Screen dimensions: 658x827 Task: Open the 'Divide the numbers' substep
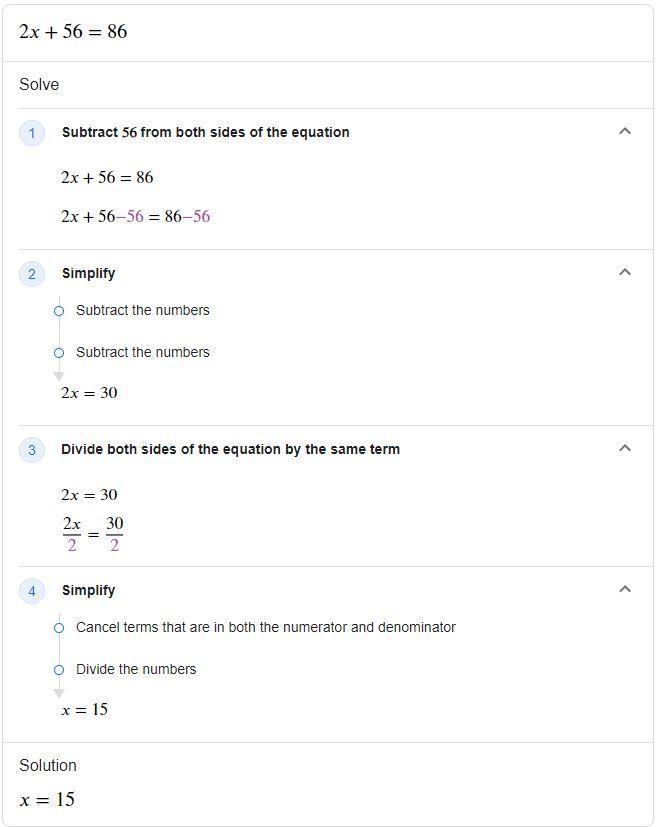click(x=136, y=669)
